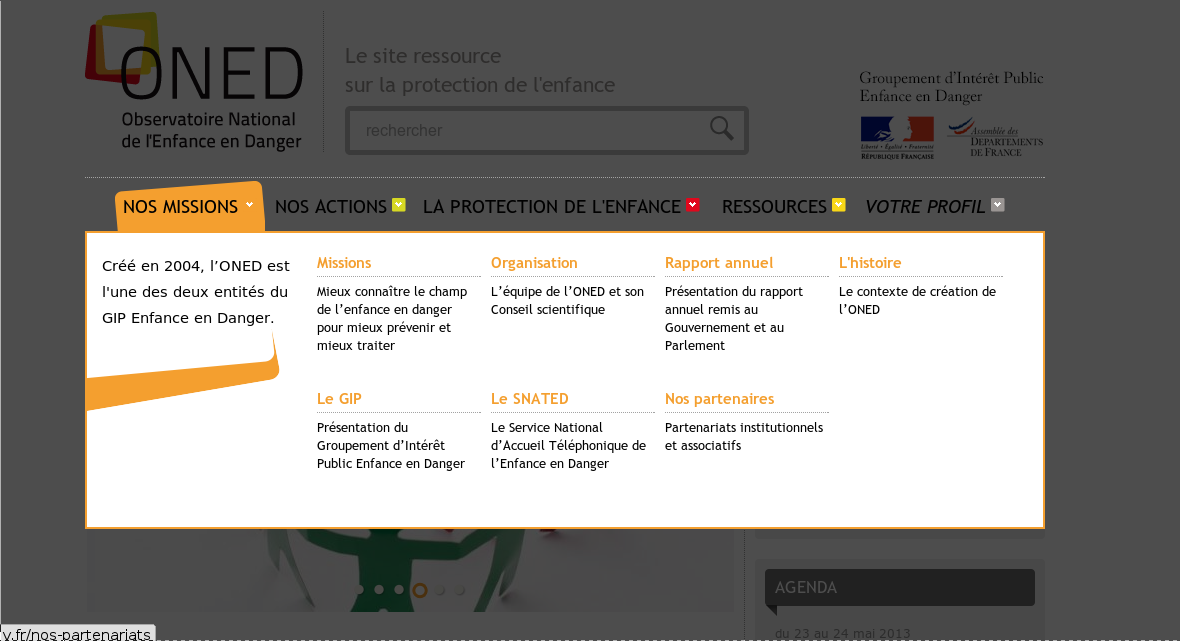Open the Assemblée des Départements de France logo
The image size is (1180, 641).
coord(995,137)
